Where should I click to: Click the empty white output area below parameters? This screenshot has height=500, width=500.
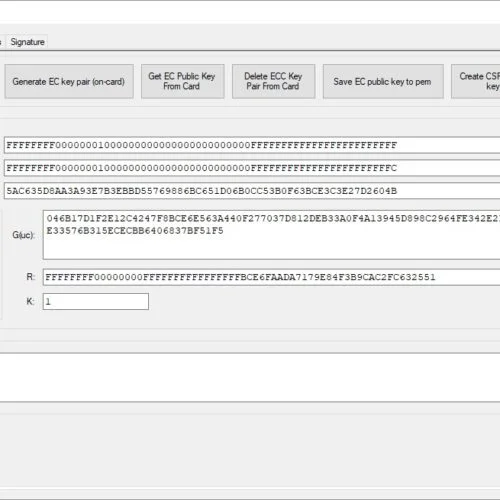tap(250, 377)
